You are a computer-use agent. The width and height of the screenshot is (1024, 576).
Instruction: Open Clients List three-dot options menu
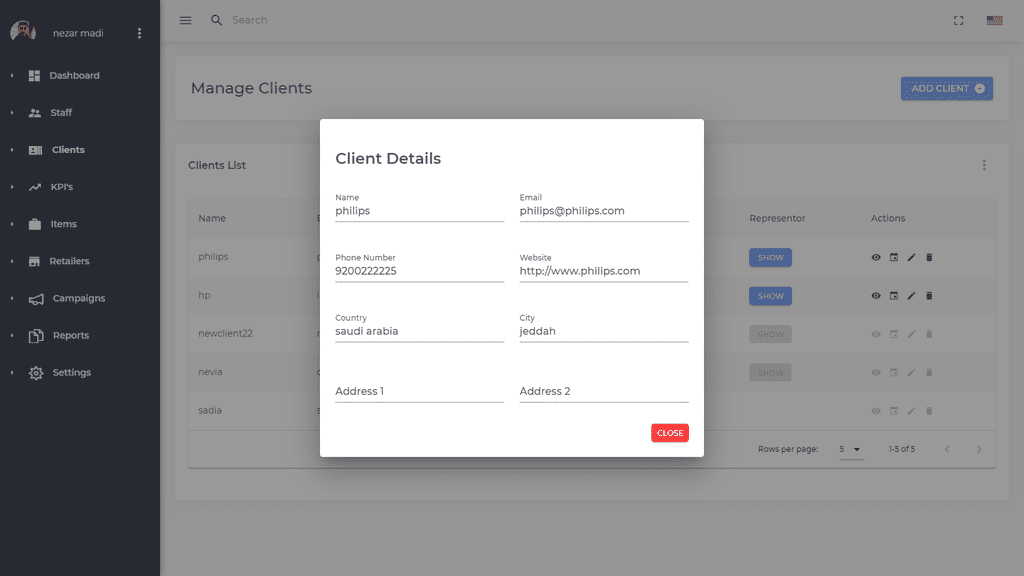click(x=984, y=165)
